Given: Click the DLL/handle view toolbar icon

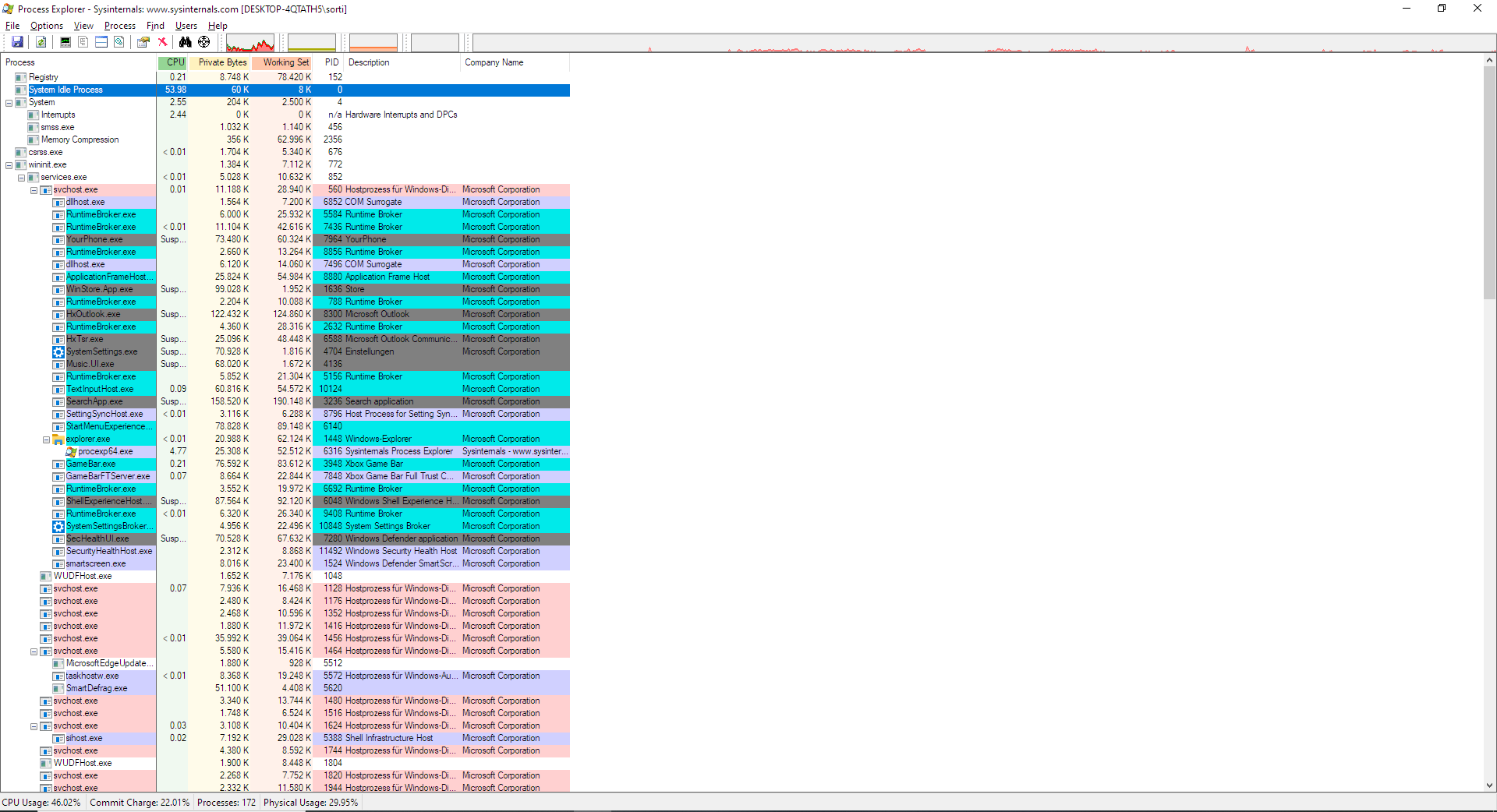Looking at the screenshot, I should 119,42.
